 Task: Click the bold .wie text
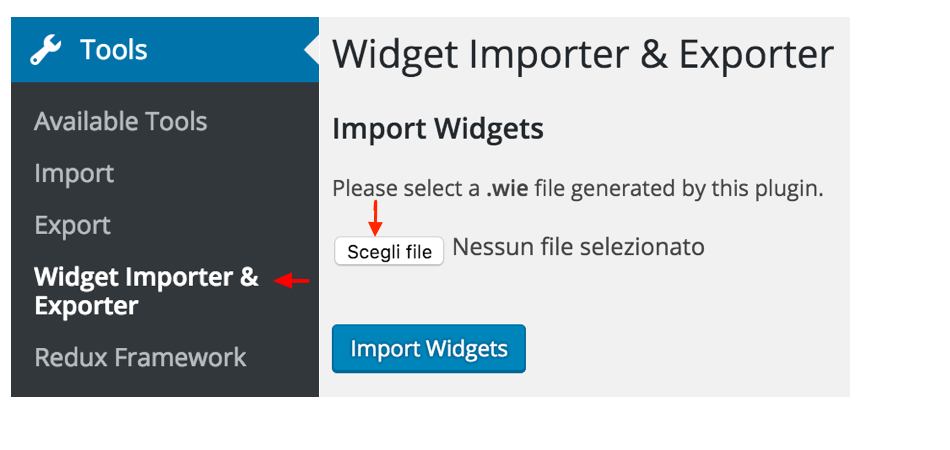507,190
